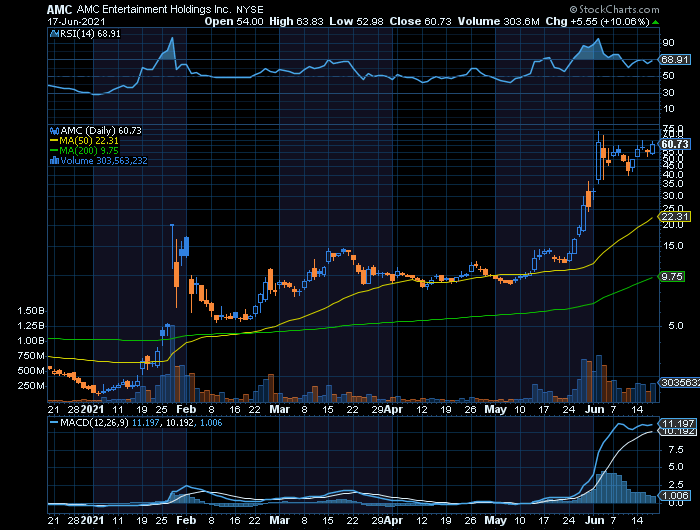
Task: Click Feb on the price panel date axis
Action: point(186,409)
